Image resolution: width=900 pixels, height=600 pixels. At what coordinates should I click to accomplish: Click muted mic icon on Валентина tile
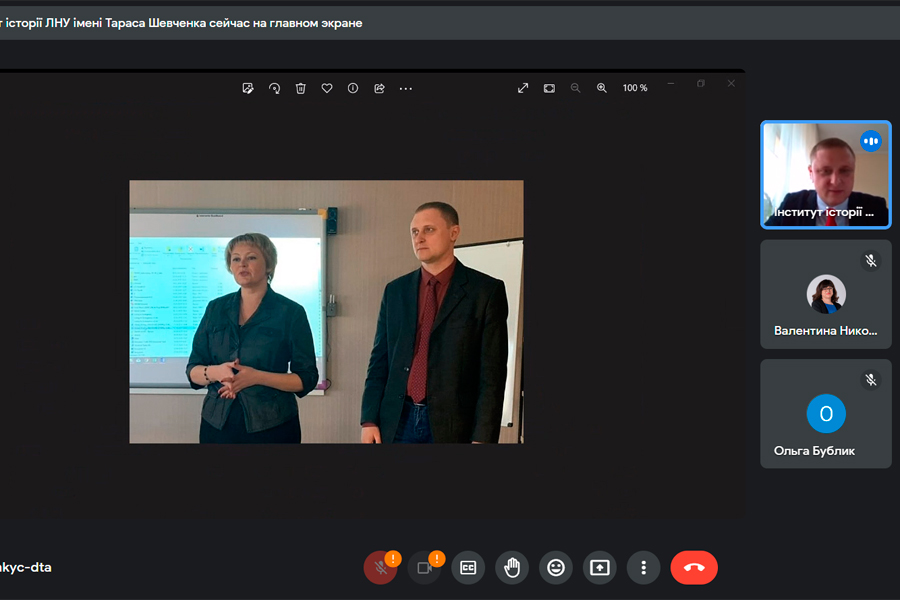point(871,261)
